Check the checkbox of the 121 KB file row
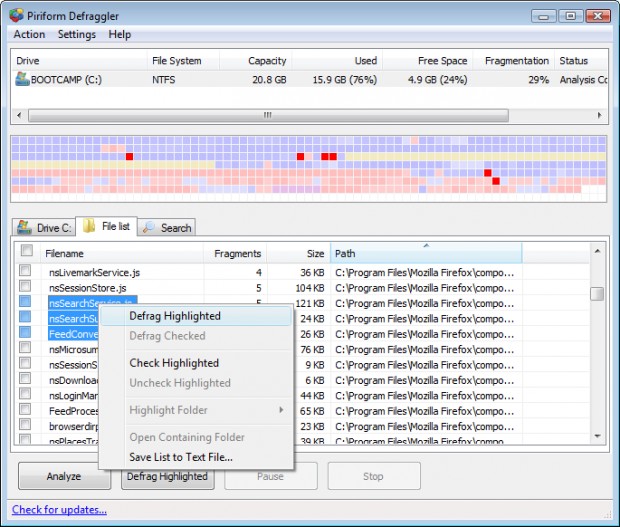Viewport: 620px width, 527px height. pos(25,301)
